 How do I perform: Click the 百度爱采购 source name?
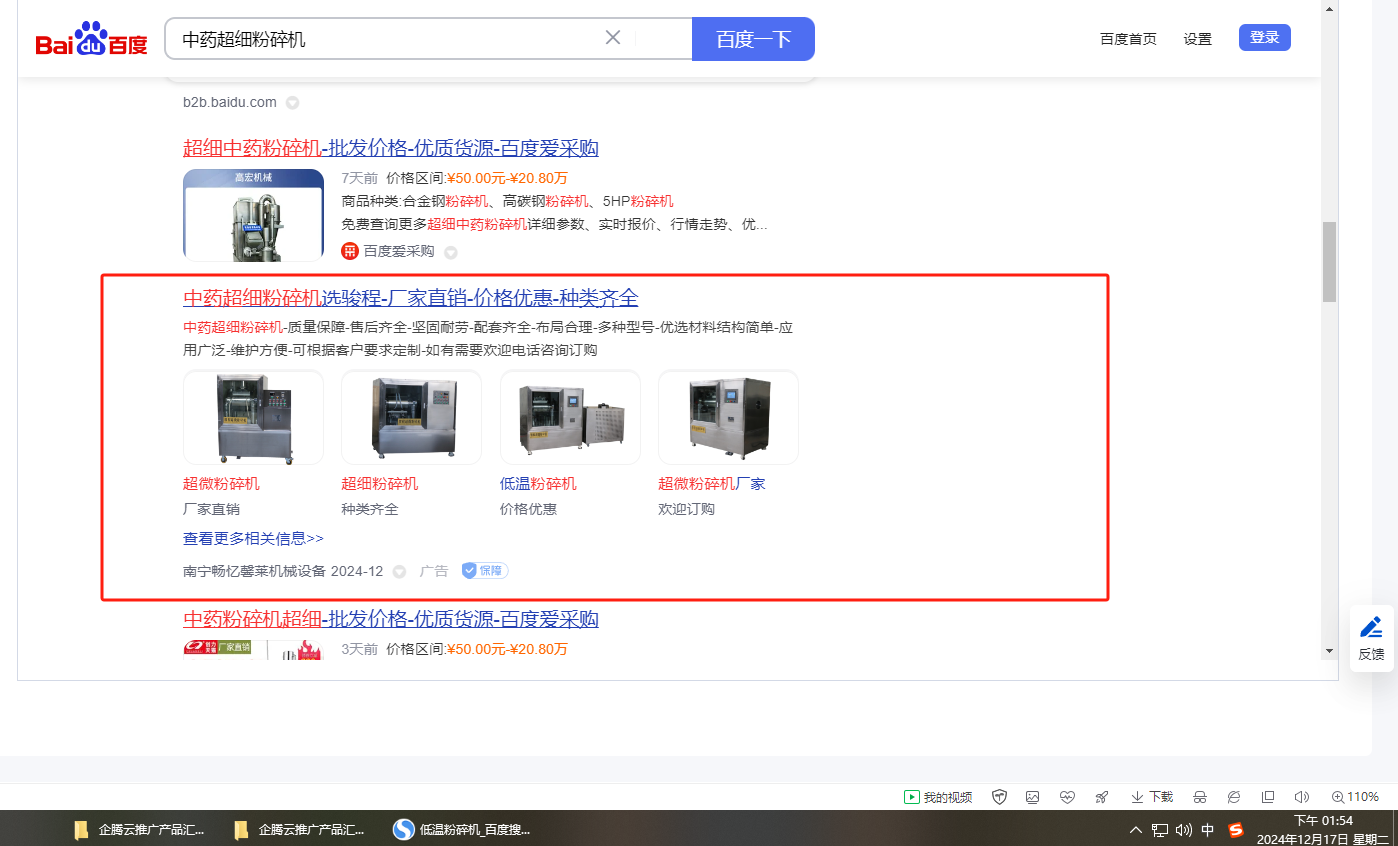pyautogui.click(x=399, y=251)
